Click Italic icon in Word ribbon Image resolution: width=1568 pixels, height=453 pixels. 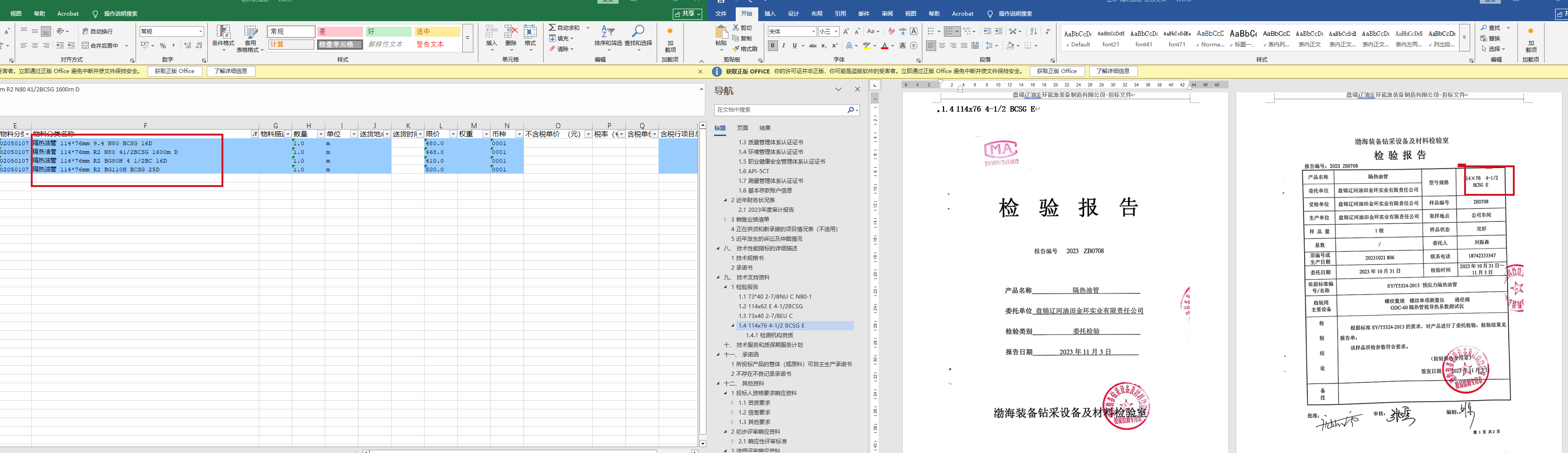point(784,45)
